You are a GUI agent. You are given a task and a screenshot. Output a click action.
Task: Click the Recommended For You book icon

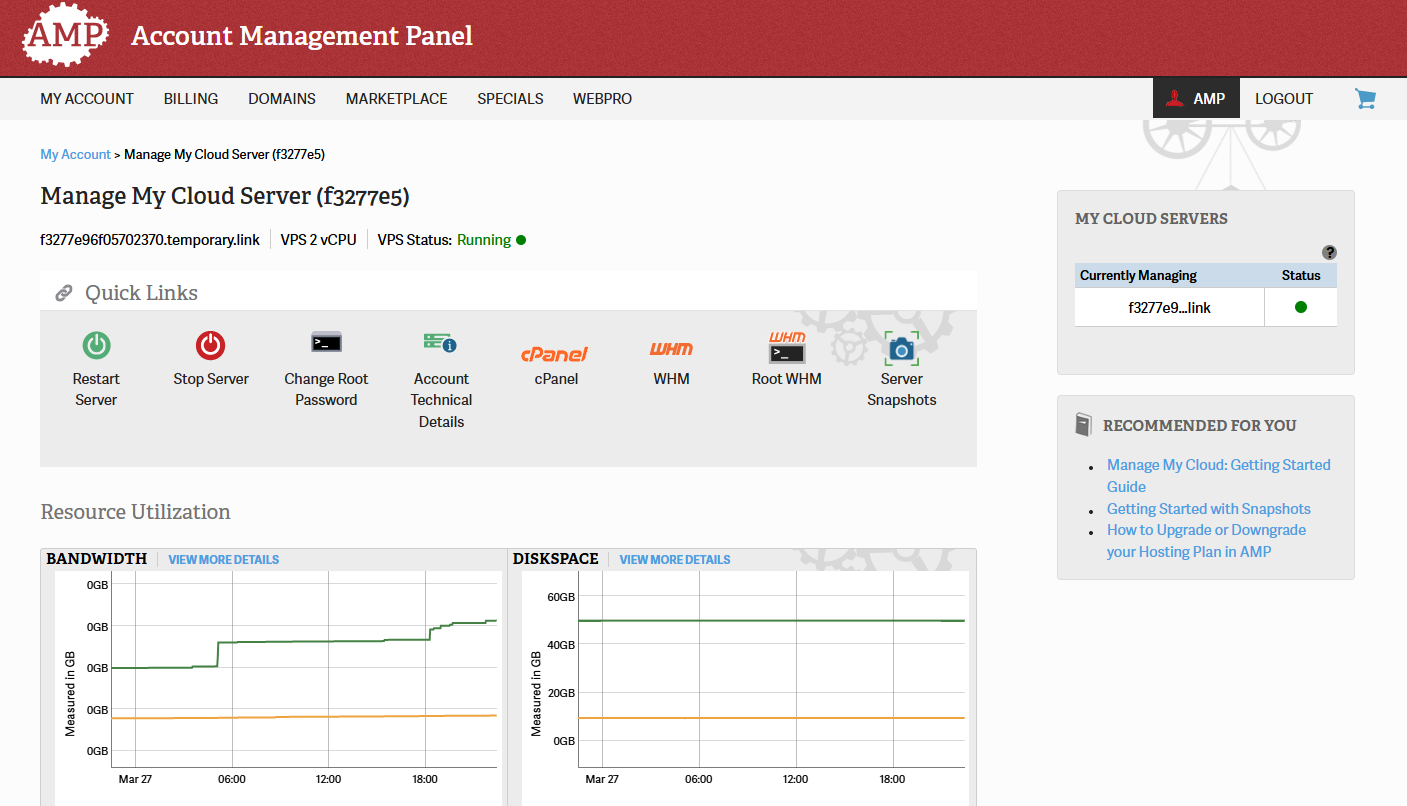pos(1083,424)
